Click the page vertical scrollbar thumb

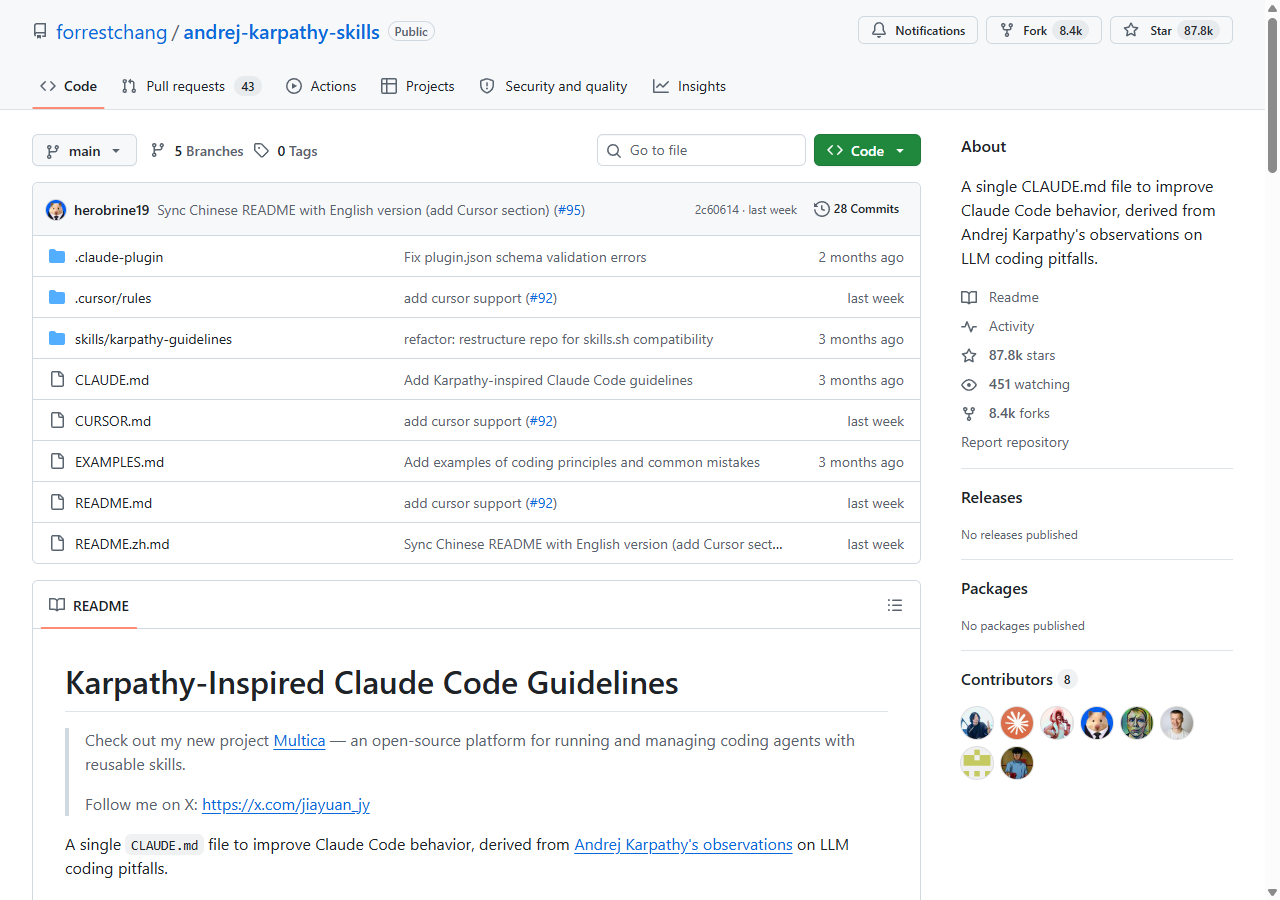(x=1272, y=95)
